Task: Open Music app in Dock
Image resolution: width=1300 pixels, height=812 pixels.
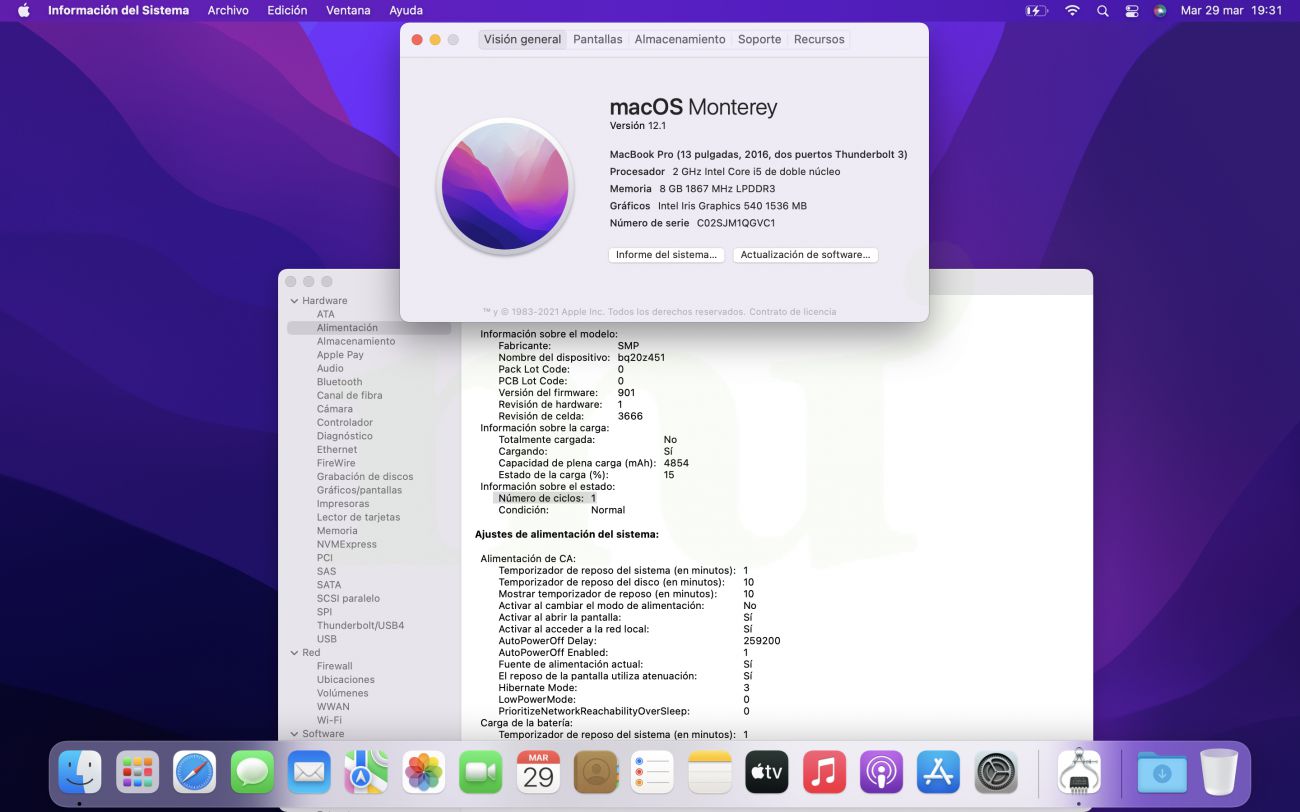Action: point(825,772)
